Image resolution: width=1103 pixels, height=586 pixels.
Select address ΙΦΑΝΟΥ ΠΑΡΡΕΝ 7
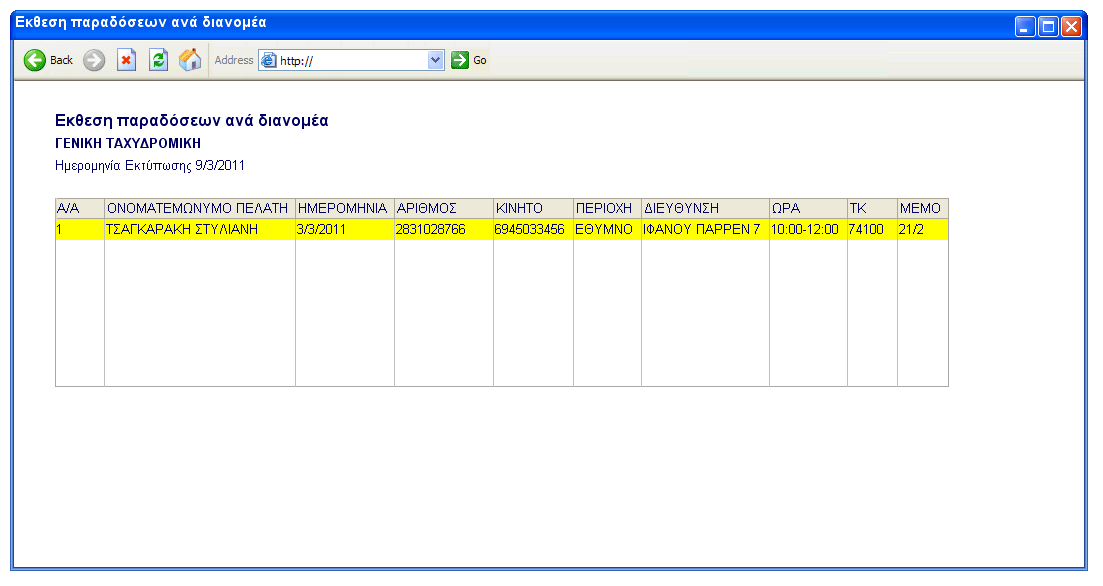tap(706, 229)
